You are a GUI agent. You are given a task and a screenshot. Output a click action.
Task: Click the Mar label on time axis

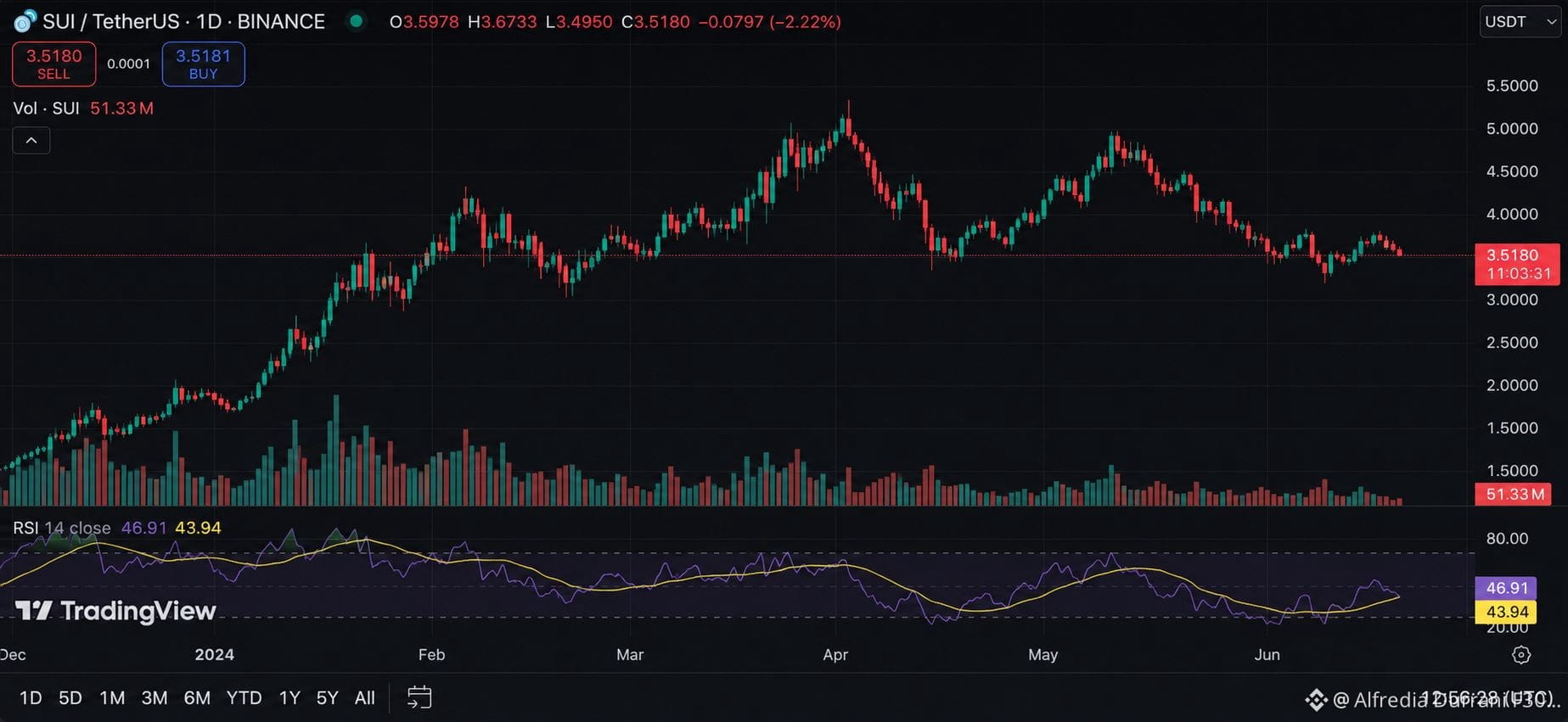pyautogui.click(x=630, y=655)
